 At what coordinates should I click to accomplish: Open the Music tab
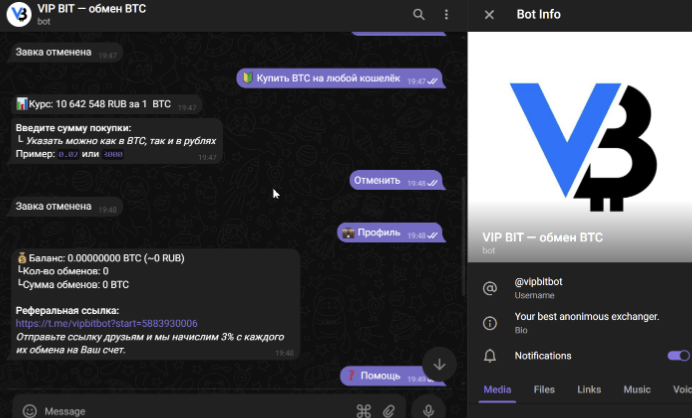coord(637,389)
